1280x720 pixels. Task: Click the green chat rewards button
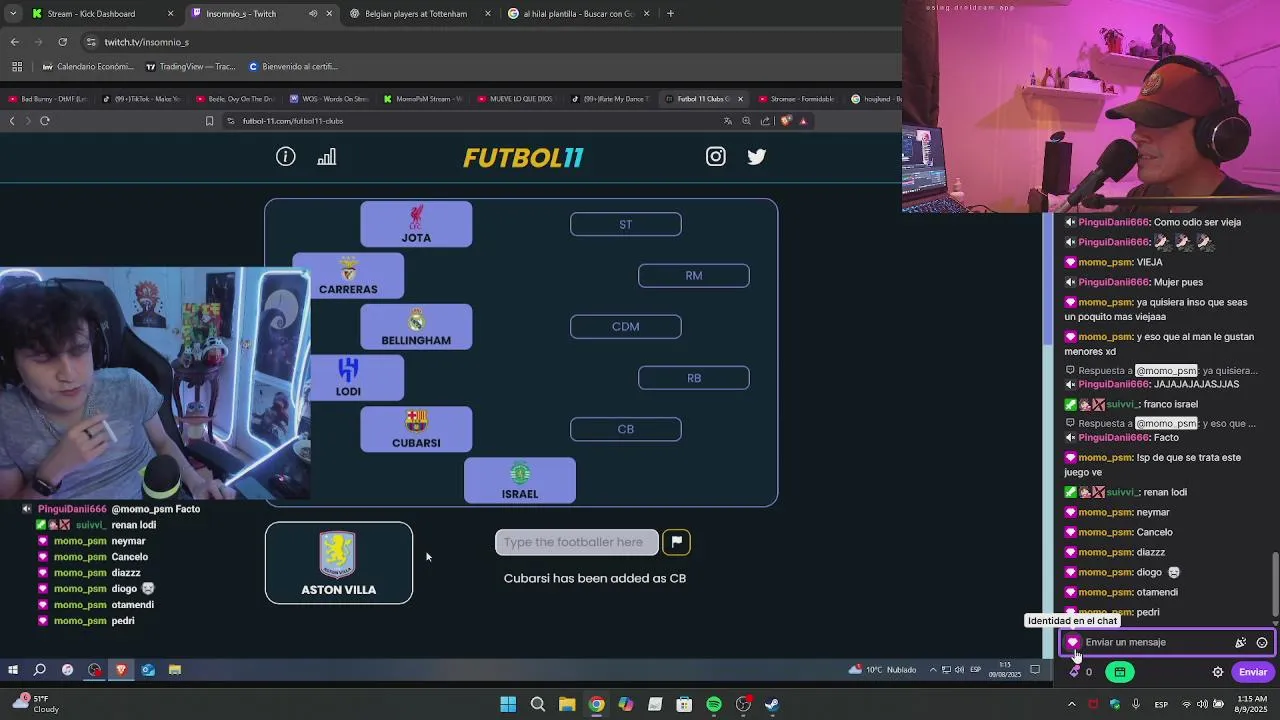(x=1120, y=672)
